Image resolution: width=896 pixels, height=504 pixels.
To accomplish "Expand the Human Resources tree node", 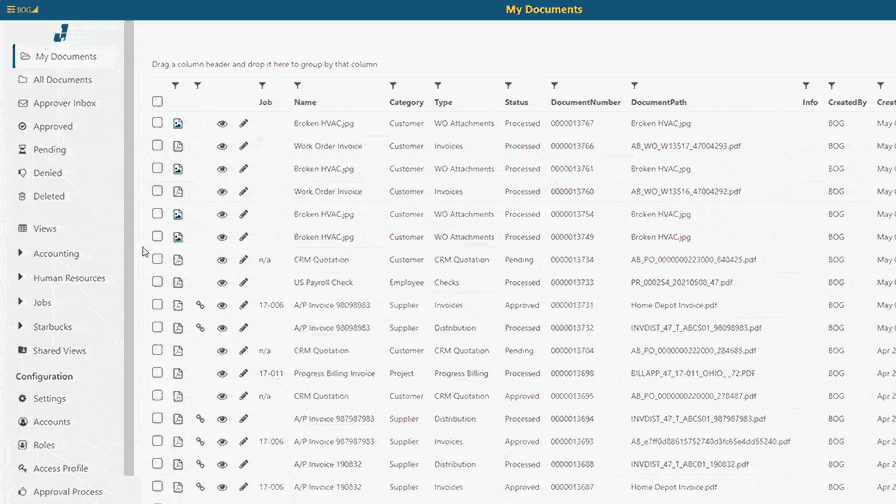I will pos(21,277).
